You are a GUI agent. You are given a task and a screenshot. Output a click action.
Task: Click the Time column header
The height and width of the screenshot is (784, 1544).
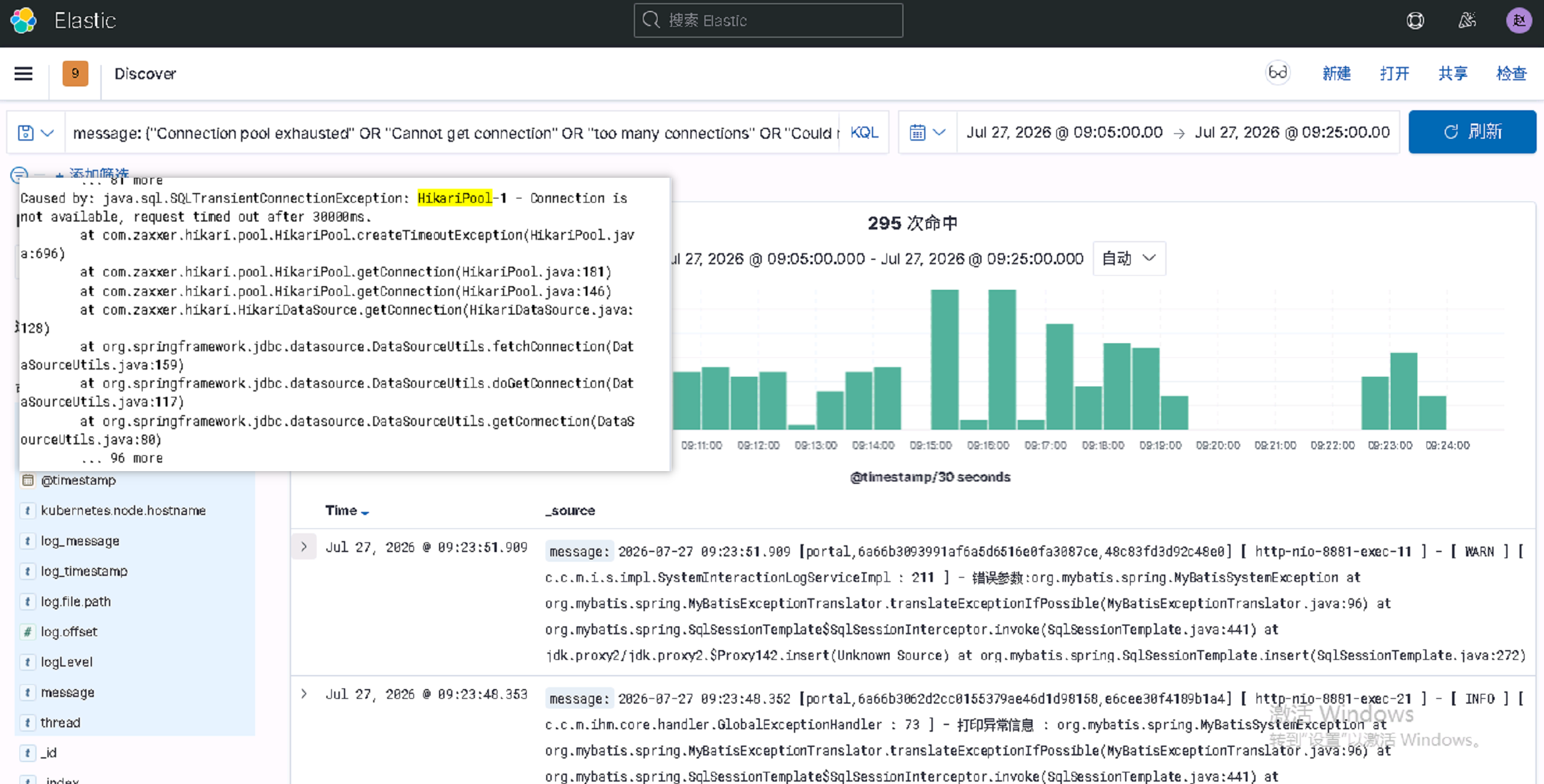[x=341, y=511]
